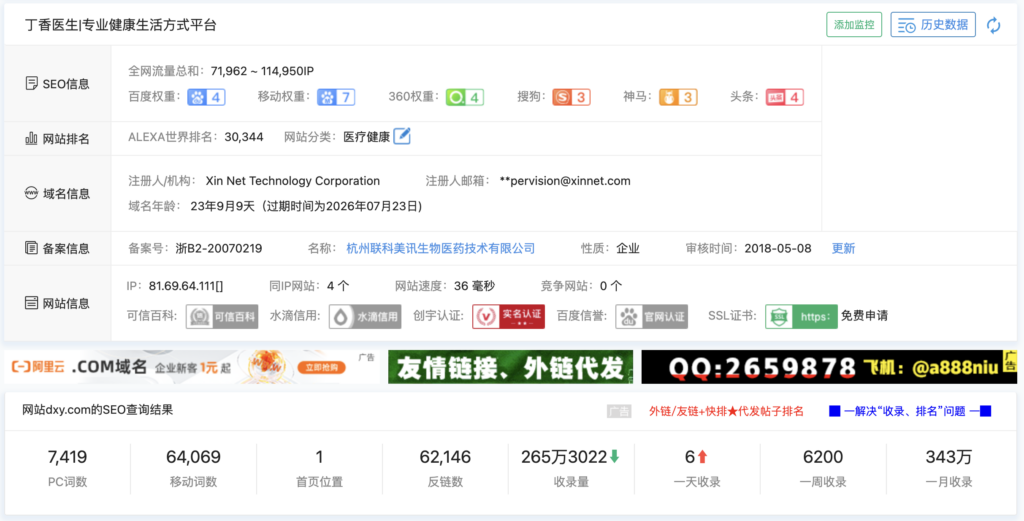Click 免费申请 SSL link
Viewport: 1024px width, 521px height.
pos(865,316)
